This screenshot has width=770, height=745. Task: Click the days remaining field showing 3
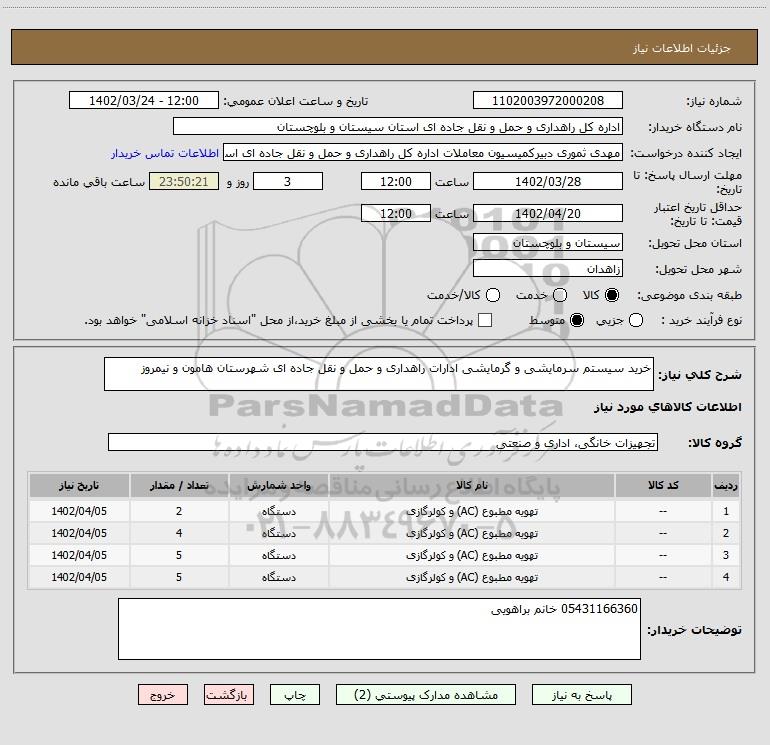point(288,181)
